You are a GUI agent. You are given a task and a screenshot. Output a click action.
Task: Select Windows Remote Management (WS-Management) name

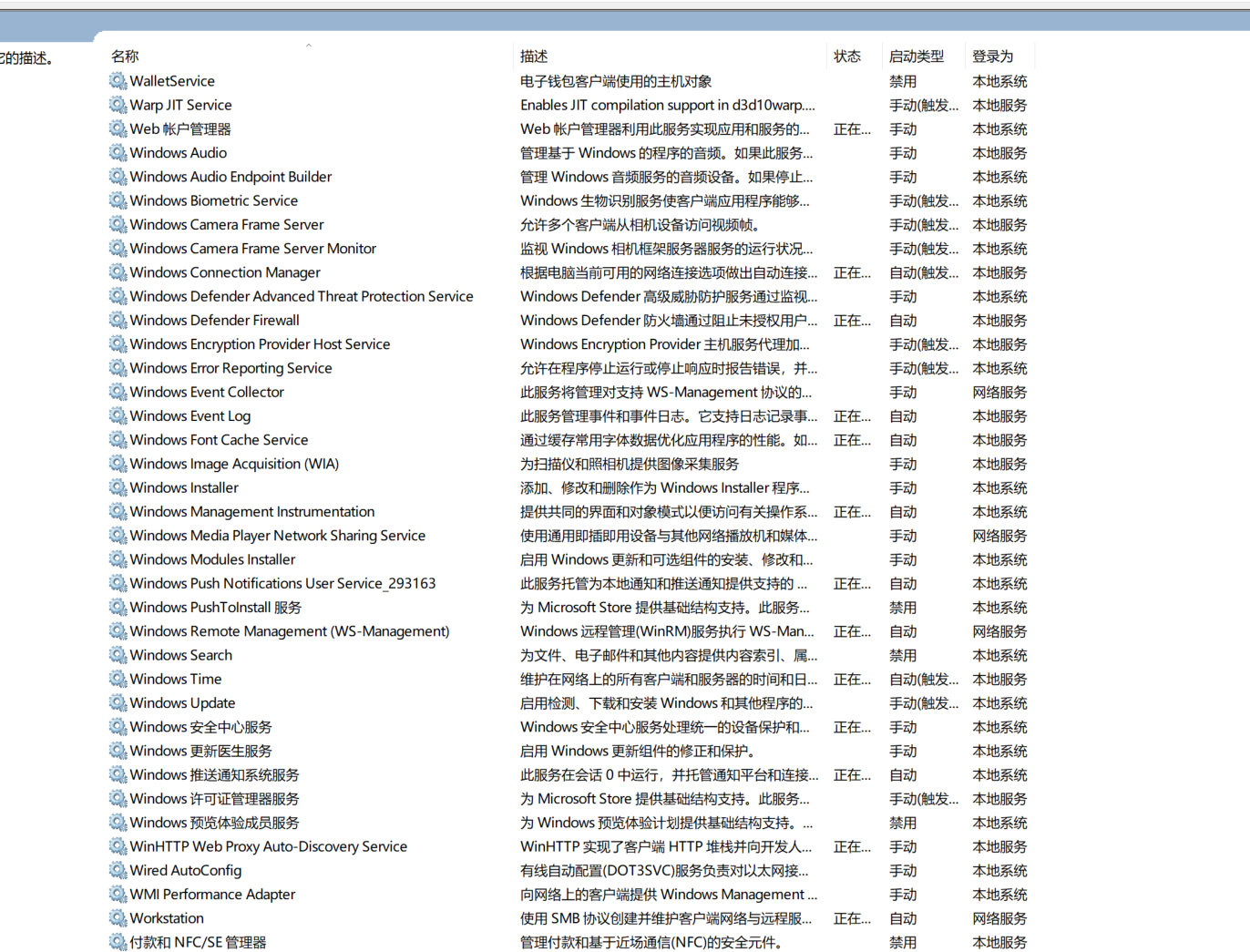[290, 631]
